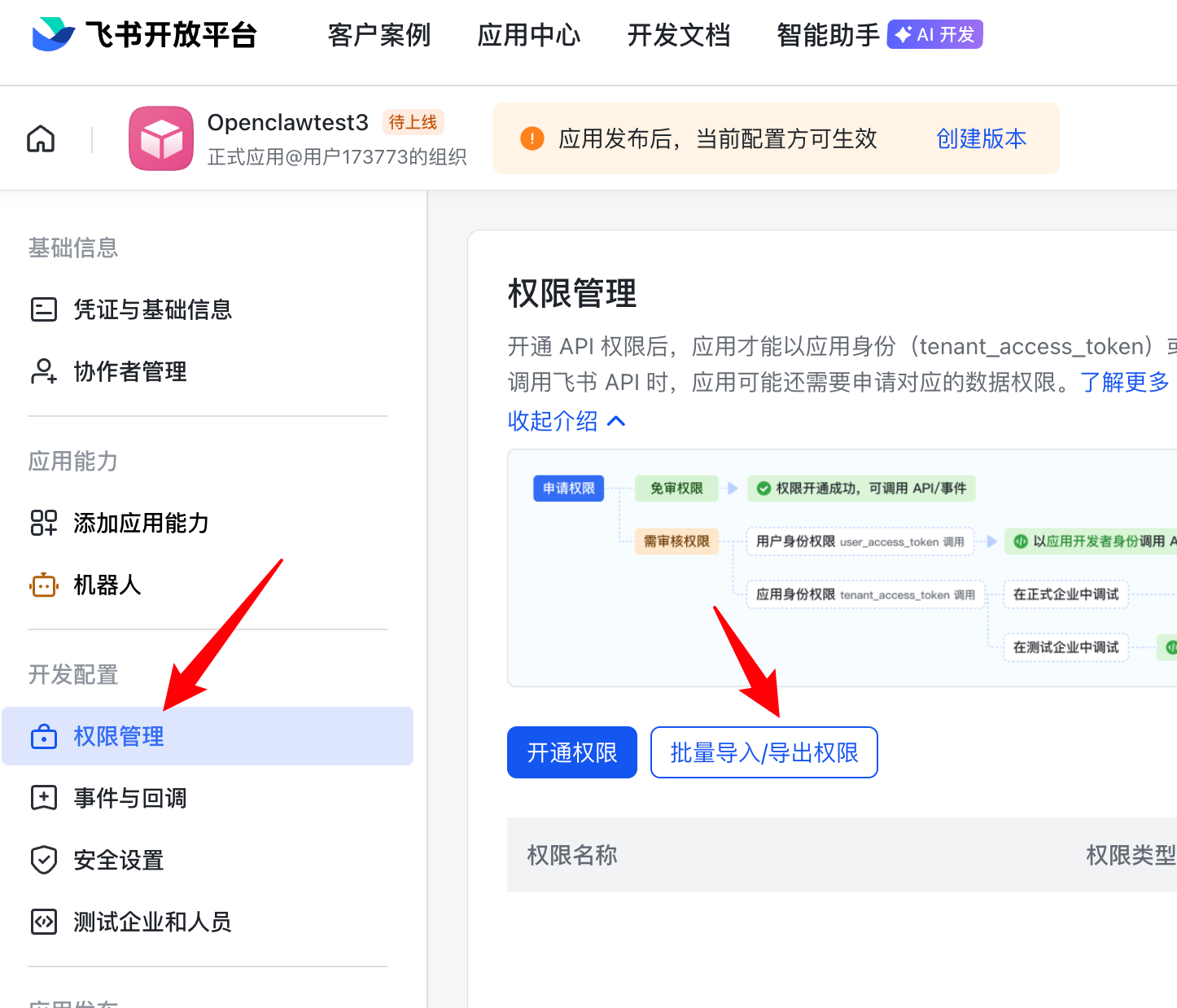Image resolution: width=1177 pixels, height=1008 pixels.
Task: Click the 安全设置 shield icon
Action: tap(43, 860)
